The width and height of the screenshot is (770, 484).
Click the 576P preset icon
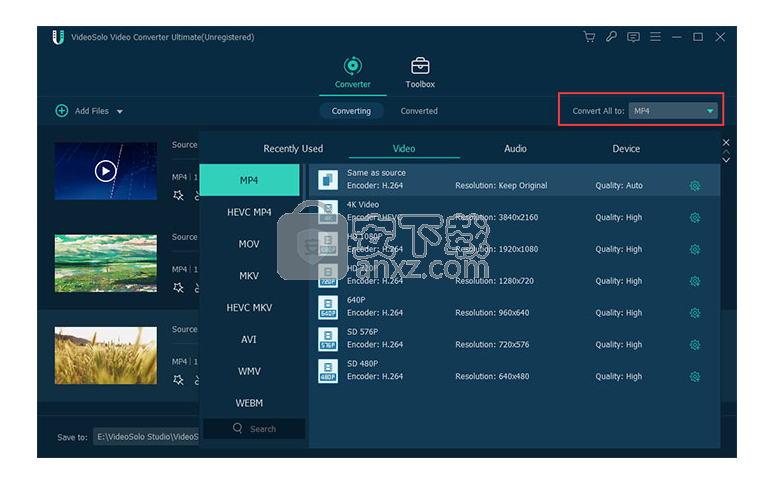328,339
